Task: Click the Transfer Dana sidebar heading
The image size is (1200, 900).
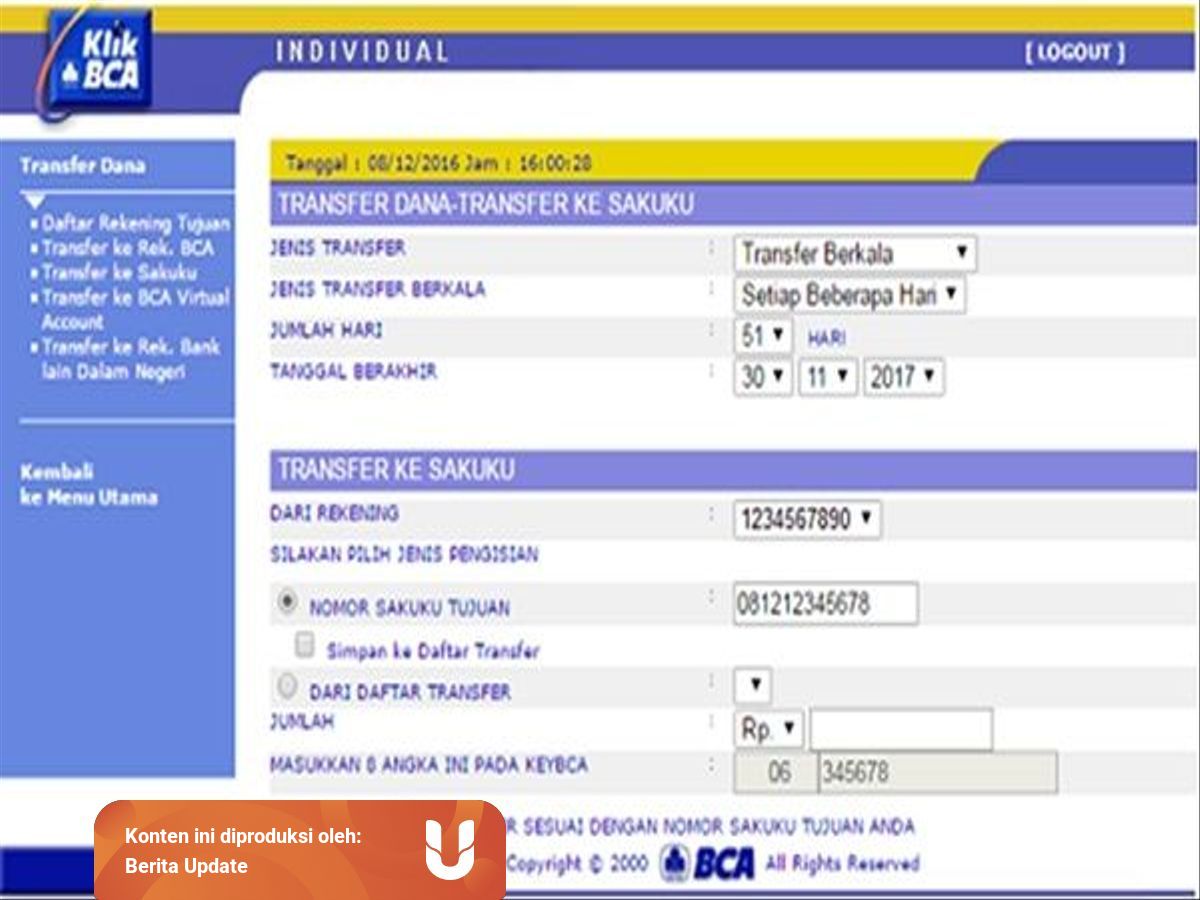Action: point(82,166)
